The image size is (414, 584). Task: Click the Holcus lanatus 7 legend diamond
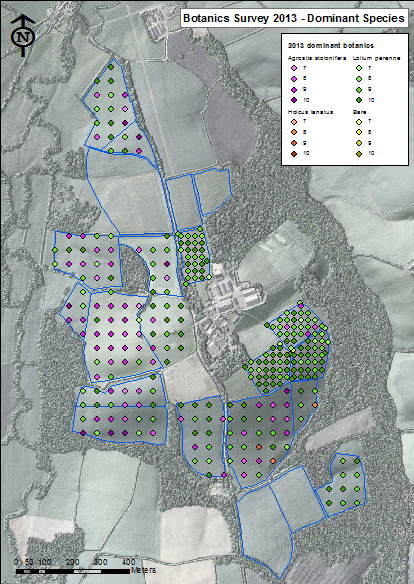[x=294, y=122]
